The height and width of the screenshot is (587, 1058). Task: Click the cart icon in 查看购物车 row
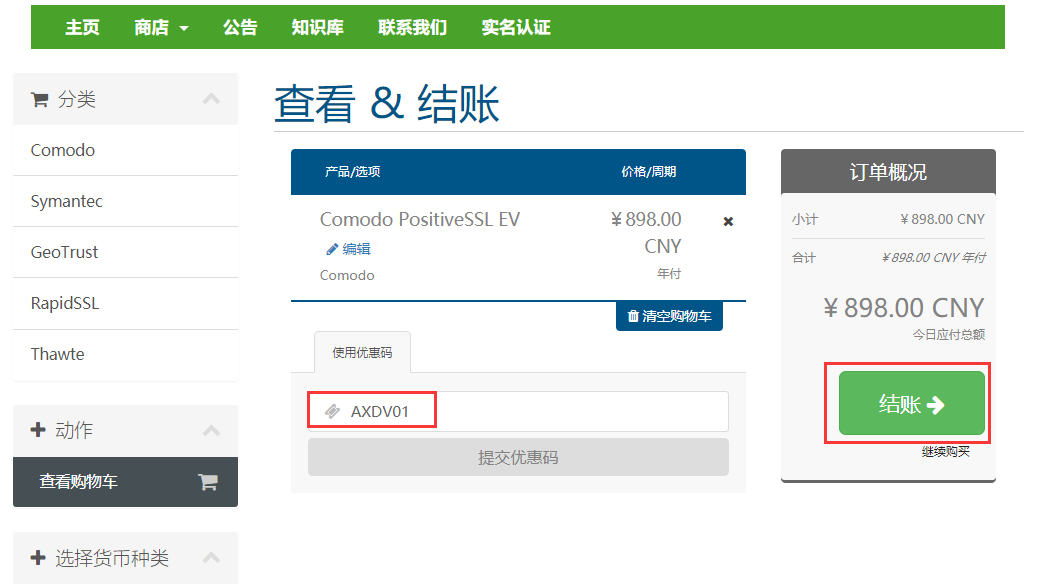(x=208, y=482)
